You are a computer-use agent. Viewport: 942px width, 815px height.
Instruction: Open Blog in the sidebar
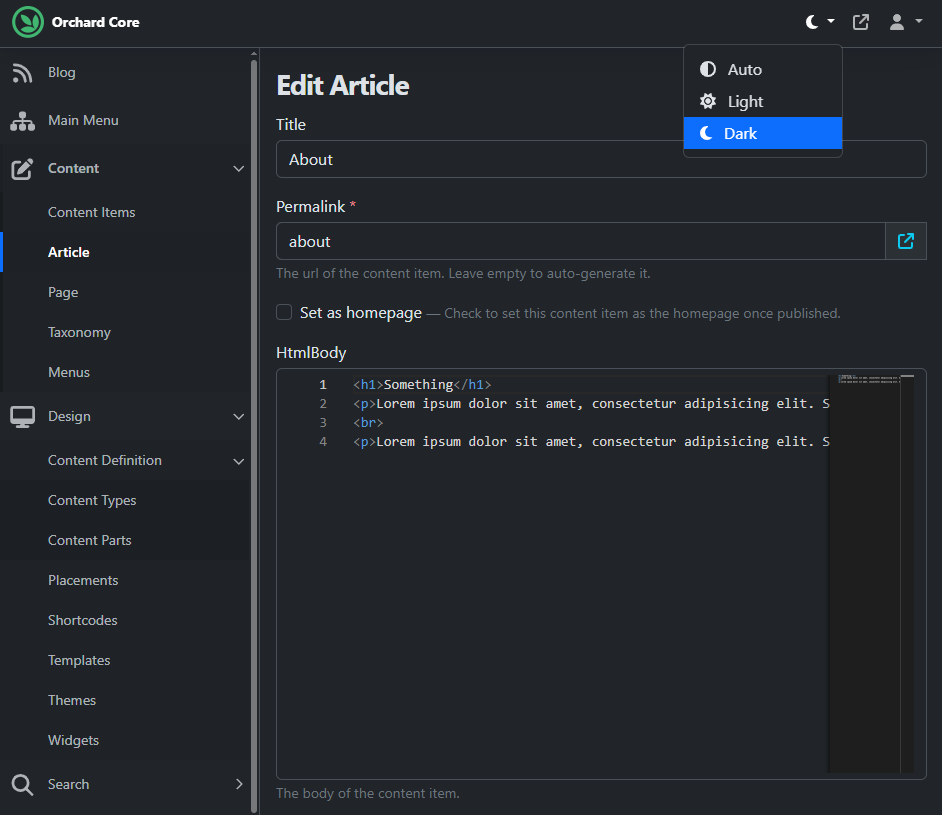click(x=62, y=73)
